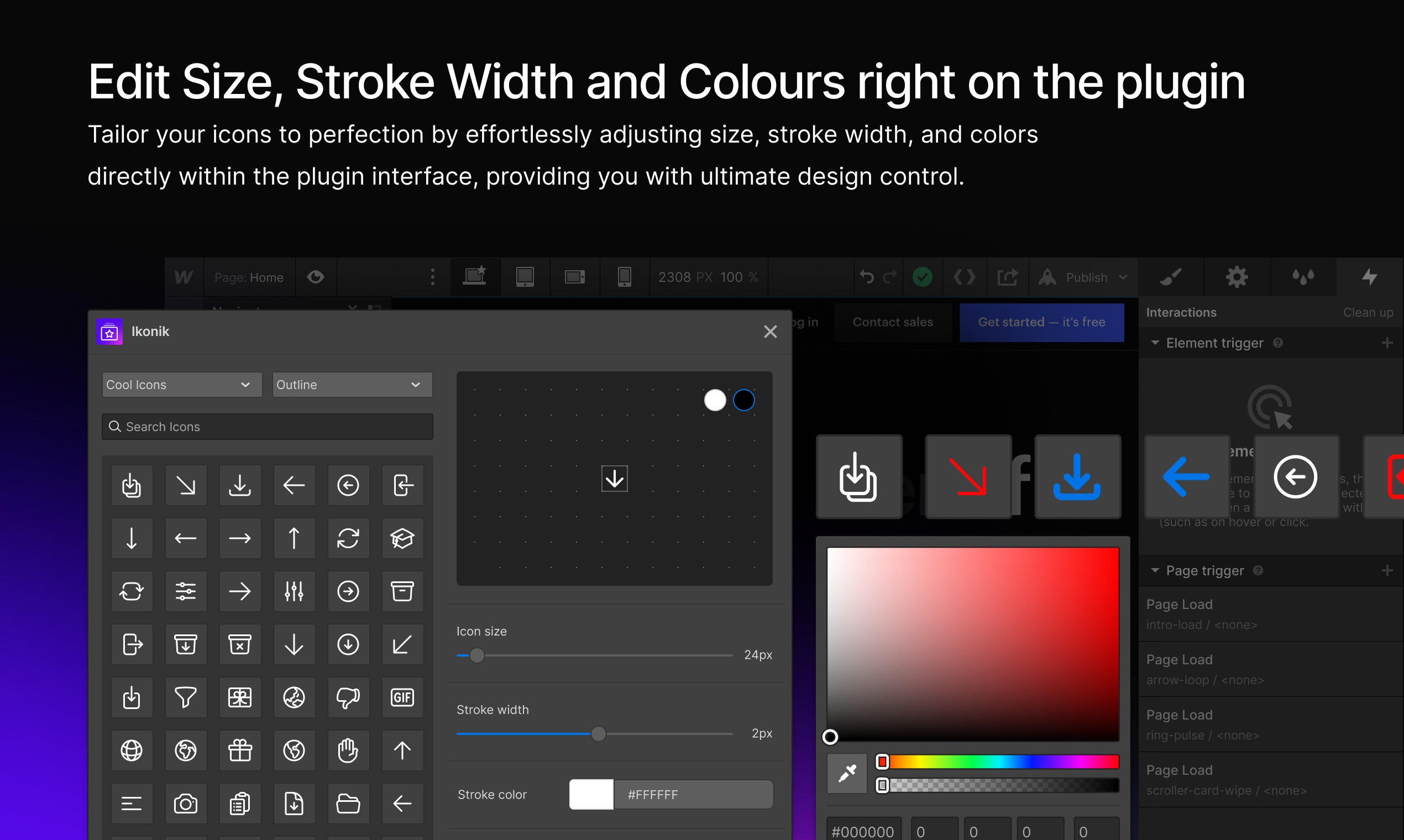Click the #FFFFFF stroke hex field
The image size is (1404, 840).
point(694,795)
